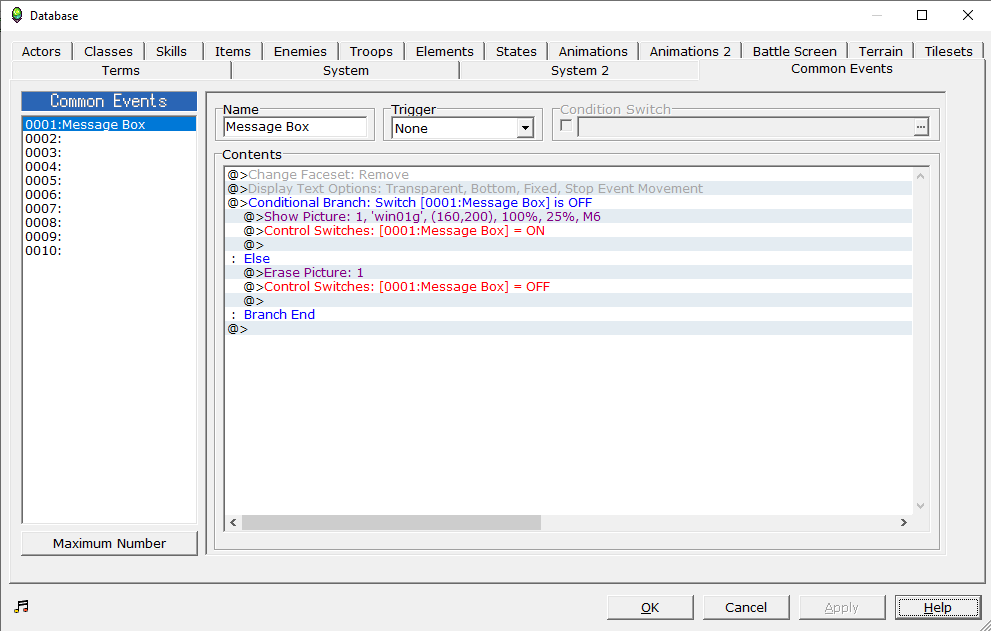
Task: Click the OK button
Action: (x=650, y=607)
